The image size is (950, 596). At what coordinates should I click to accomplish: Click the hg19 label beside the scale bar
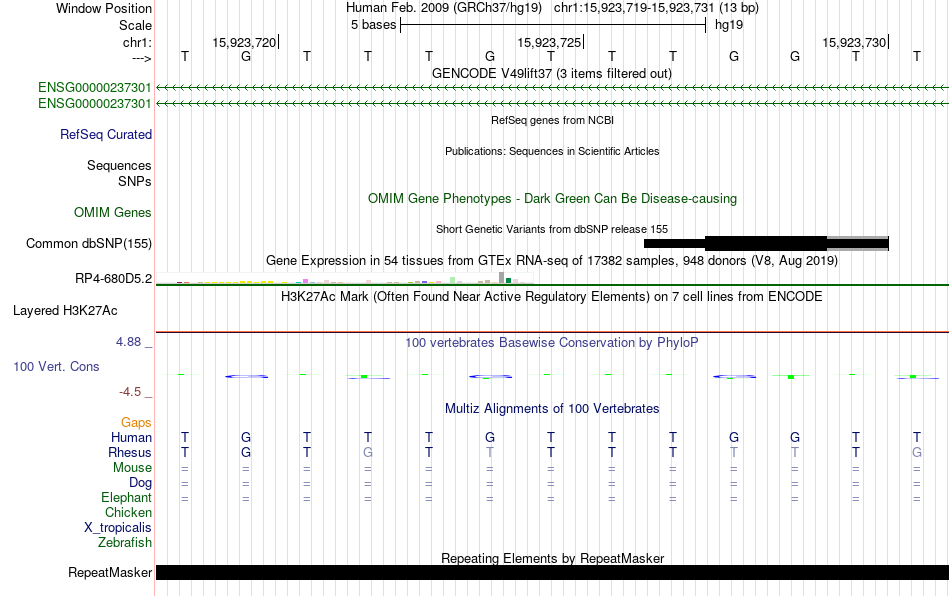(729, 25)
